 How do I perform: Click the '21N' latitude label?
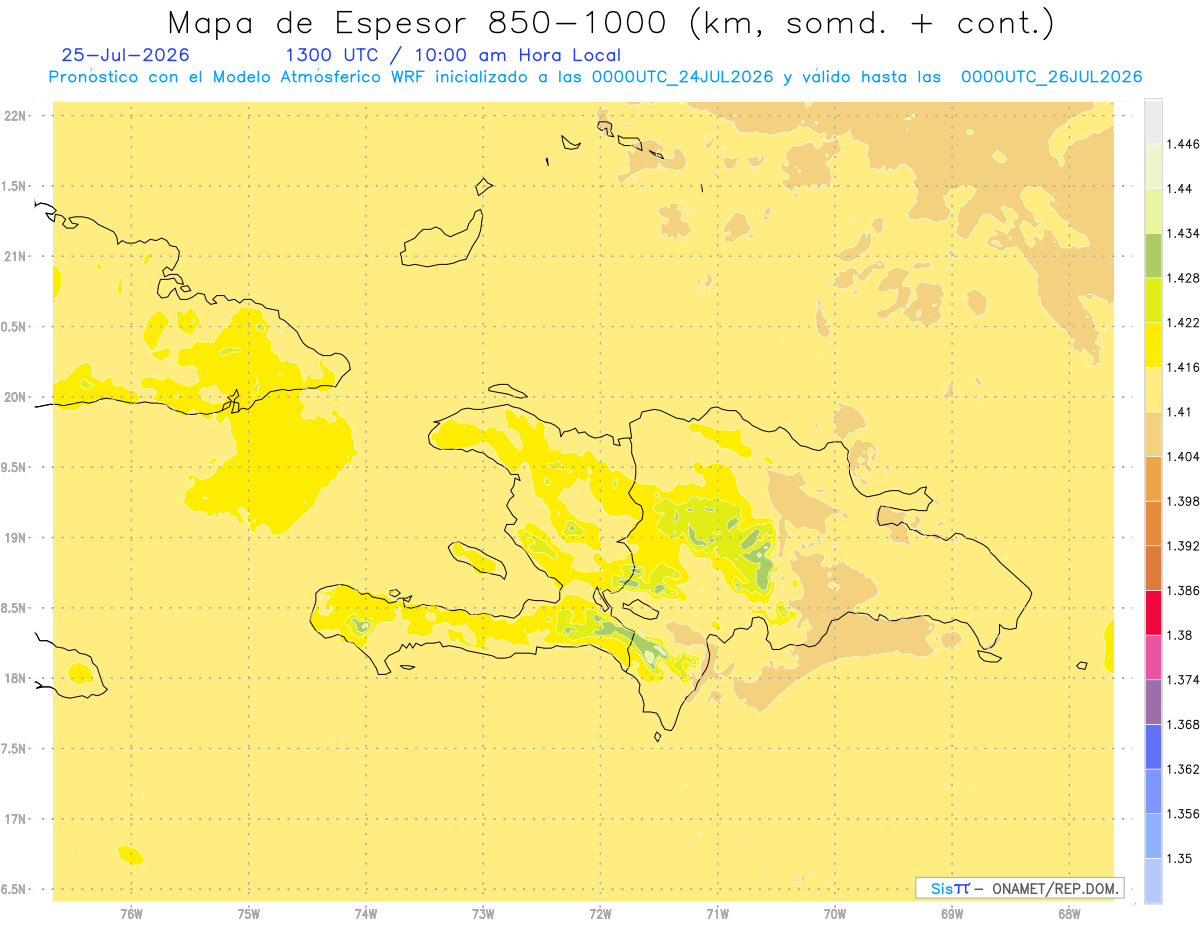coord(16,256)
